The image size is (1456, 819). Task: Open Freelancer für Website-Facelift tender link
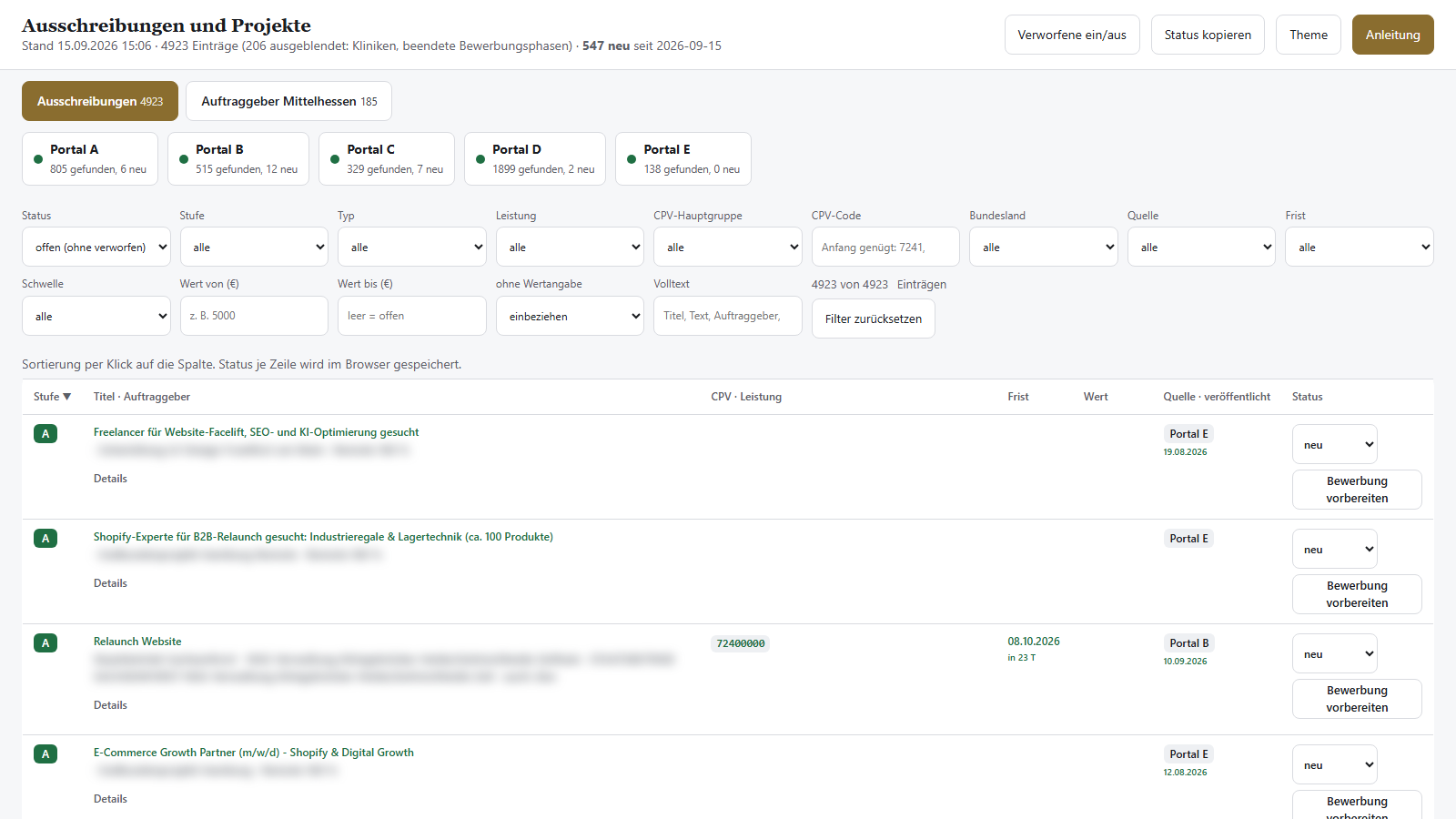[x=257, y=432]
